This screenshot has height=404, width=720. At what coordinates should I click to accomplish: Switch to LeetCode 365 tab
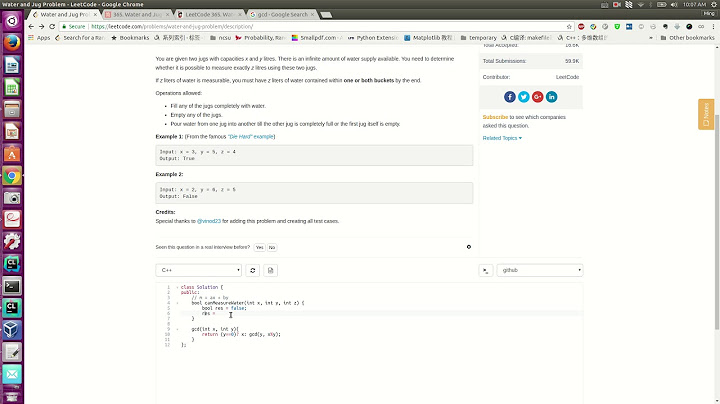(x=209, y=15)
